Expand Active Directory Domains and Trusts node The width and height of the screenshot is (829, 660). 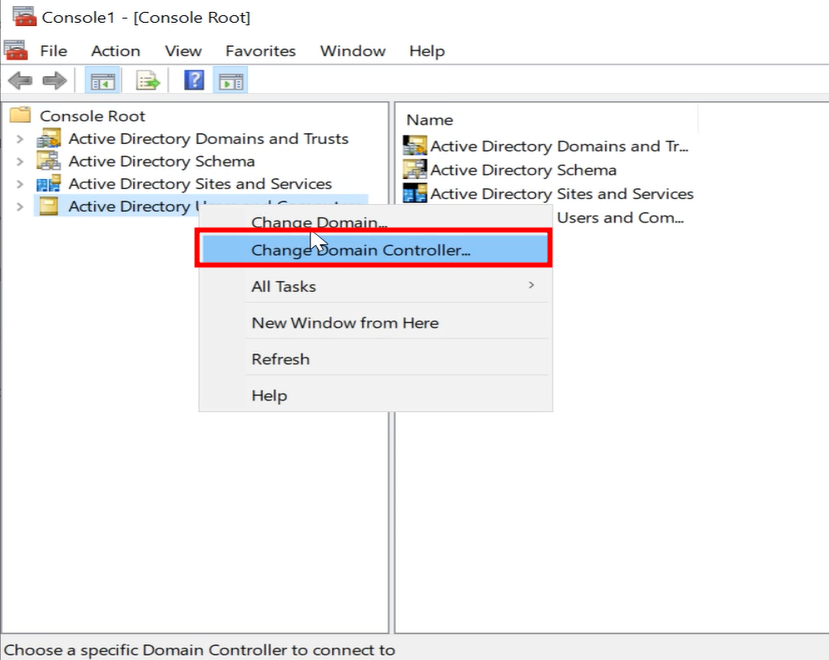[20, 139]
